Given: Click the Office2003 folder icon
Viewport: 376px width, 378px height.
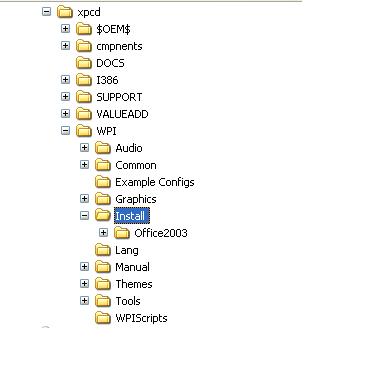Looking at the screenshot, I should (122, 233).
